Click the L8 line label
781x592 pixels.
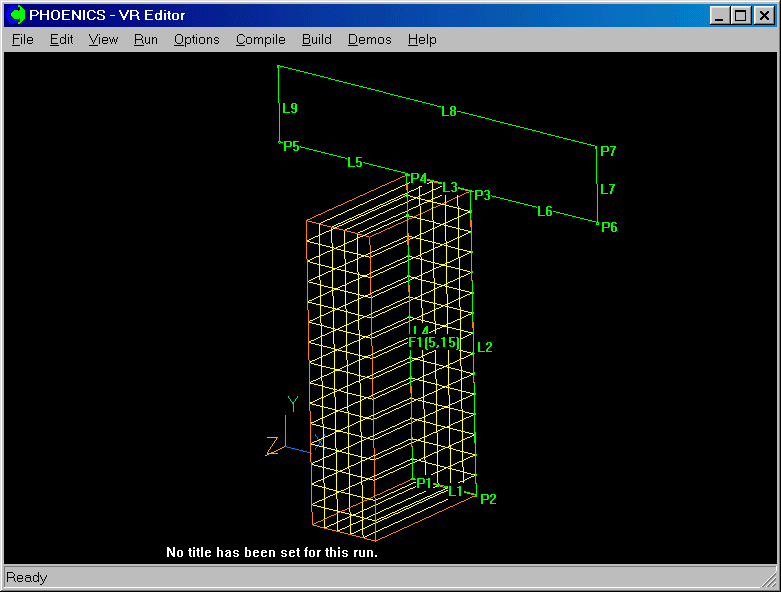pos(449,111)
